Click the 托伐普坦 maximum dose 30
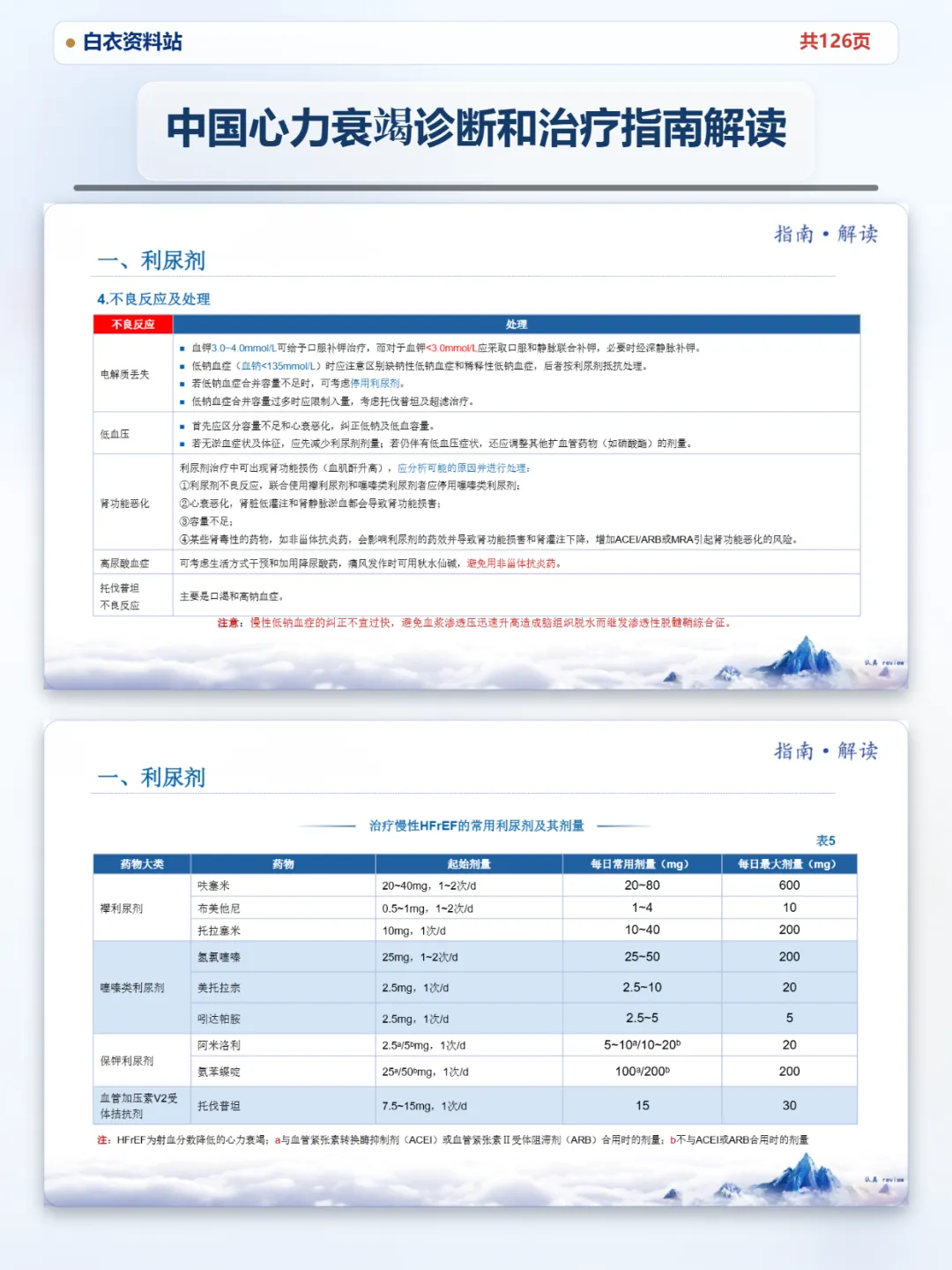The width and height of the screenshot is (952, 1270). tap(789, 1105)
